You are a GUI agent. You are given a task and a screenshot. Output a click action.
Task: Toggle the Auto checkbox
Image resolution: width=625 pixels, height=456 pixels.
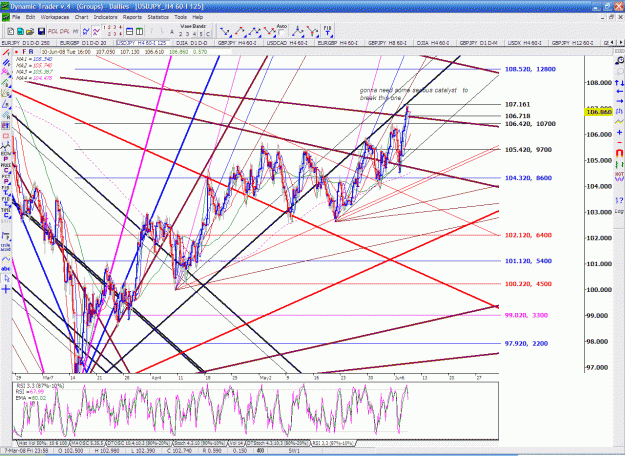pos(281,33)
